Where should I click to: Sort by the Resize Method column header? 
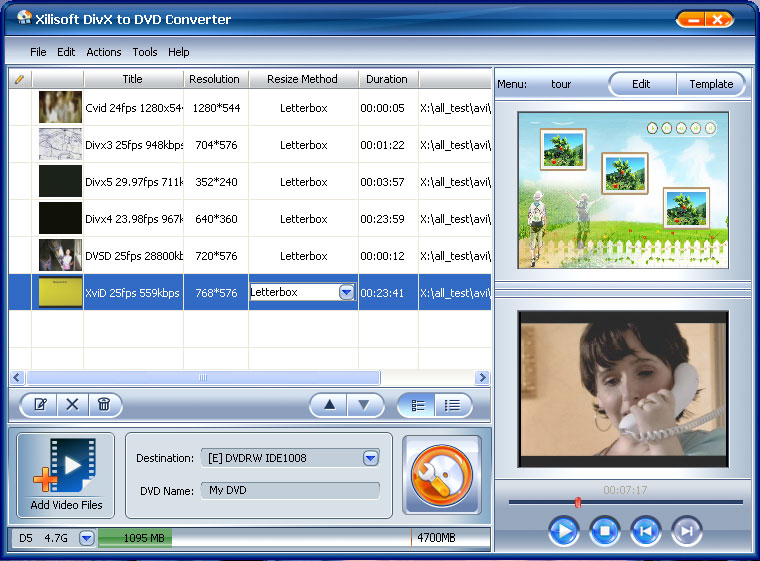[x=302, y=79]
